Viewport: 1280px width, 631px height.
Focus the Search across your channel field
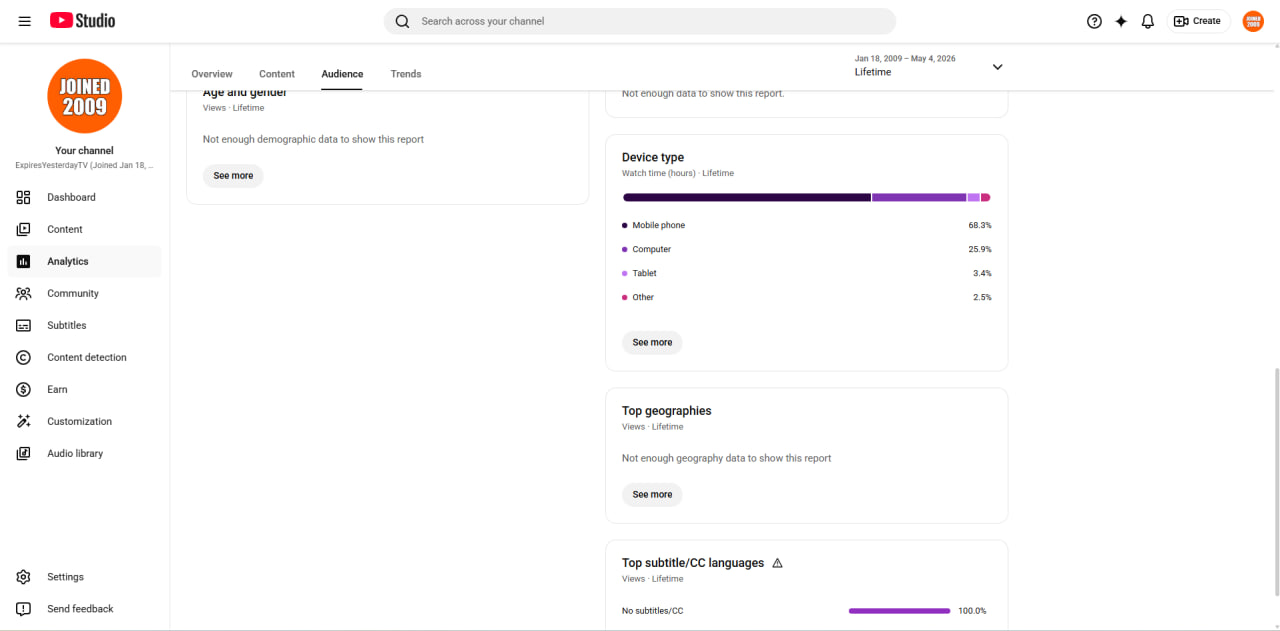point(640,21)
